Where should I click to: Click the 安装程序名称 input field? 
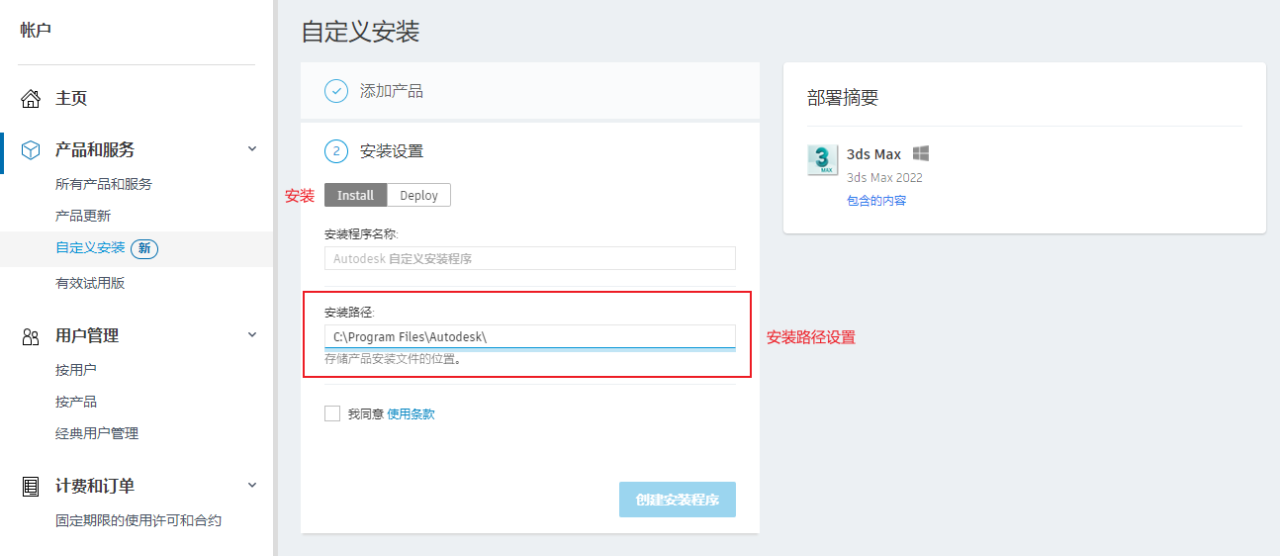point(530,258)
